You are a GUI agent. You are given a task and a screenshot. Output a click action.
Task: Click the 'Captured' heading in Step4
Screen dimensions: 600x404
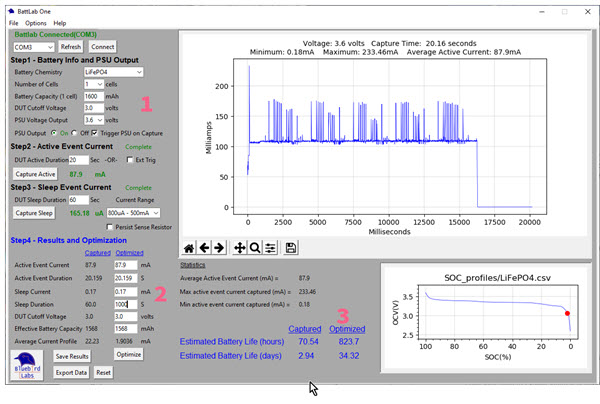98,253
